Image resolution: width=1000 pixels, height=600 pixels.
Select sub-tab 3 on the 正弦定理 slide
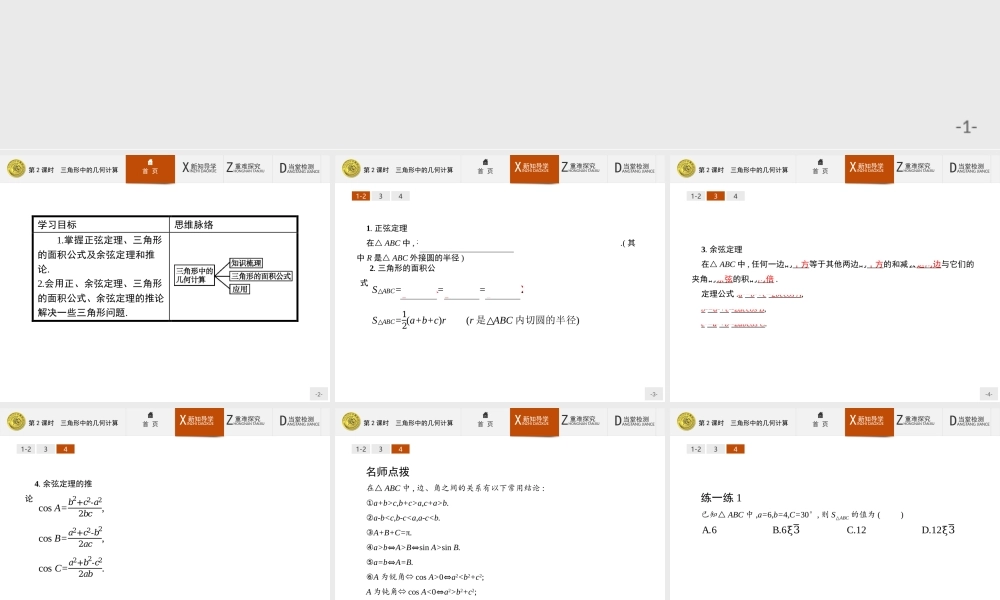381,196
